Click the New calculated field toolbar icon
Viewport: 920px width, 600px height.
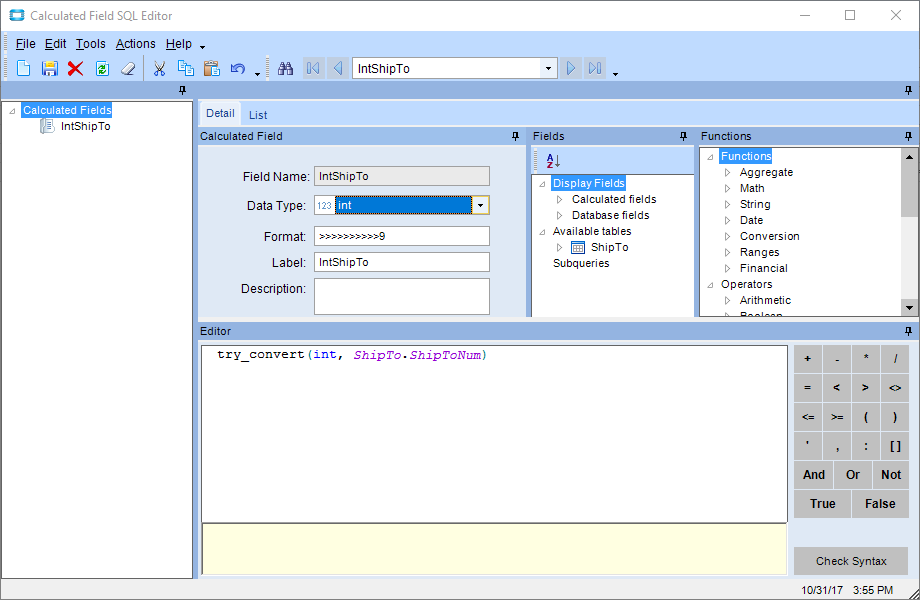[23, 69]
